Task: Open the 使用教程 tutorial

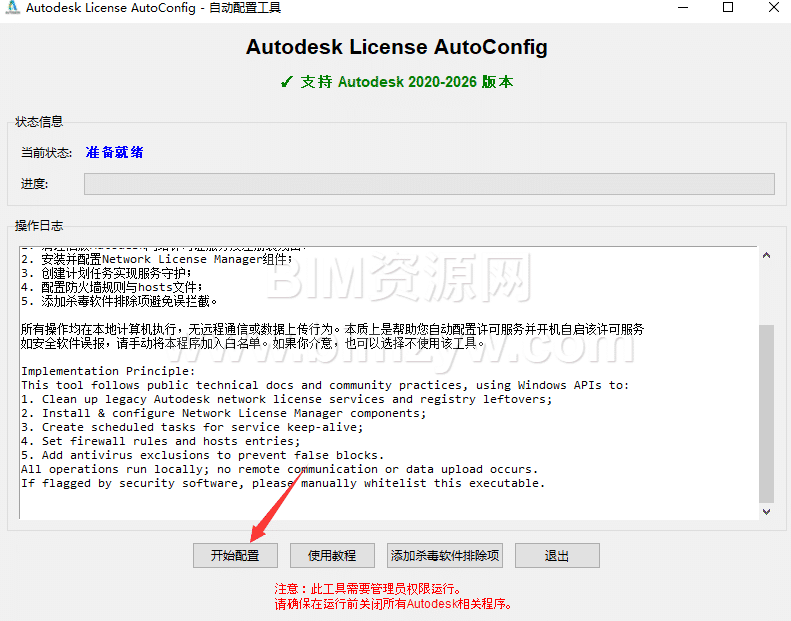Action: tap(332, 556)
